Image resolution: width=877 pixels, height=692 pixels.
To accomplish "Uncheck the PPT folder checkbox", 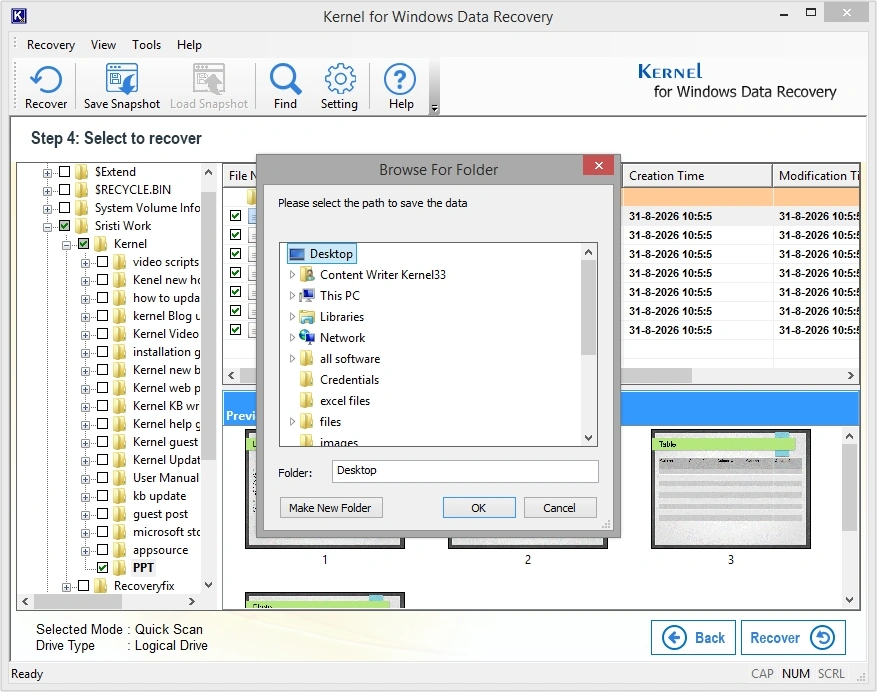I will click(x=103, y=567).
